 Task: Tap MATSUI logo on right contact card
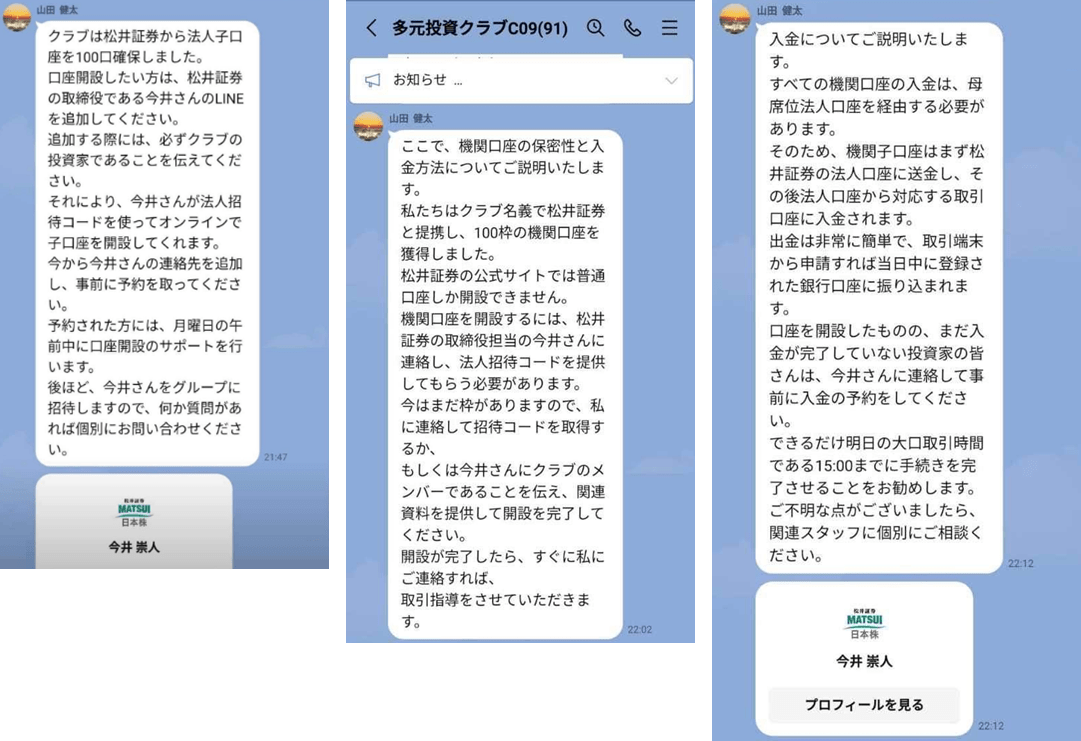pyautogui.click(x=864, y=624)
